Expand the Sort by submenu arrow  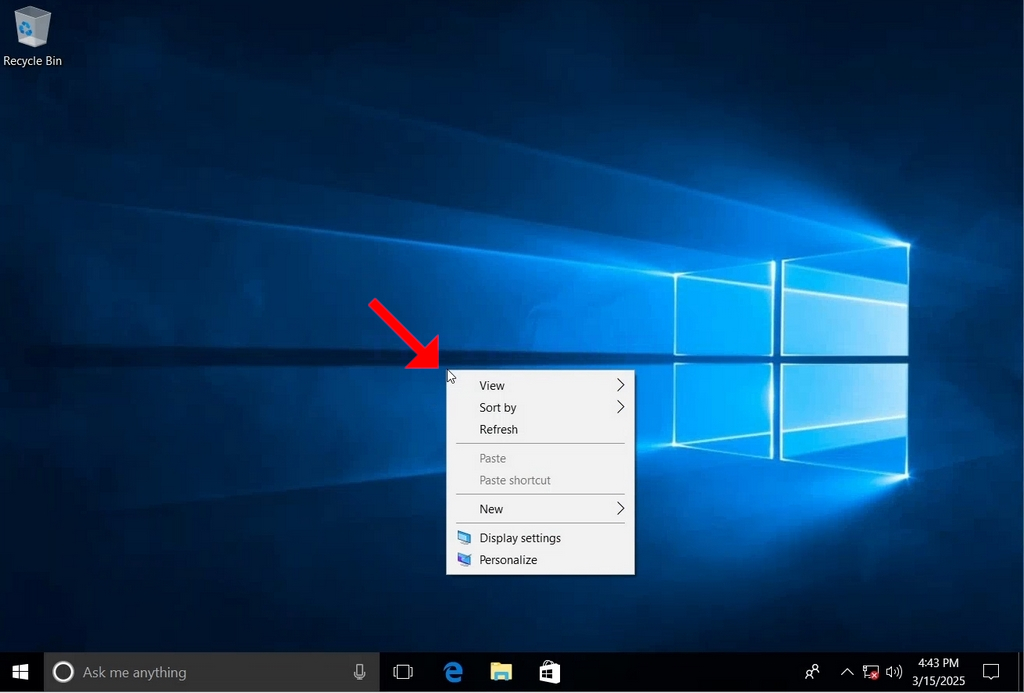620,408
